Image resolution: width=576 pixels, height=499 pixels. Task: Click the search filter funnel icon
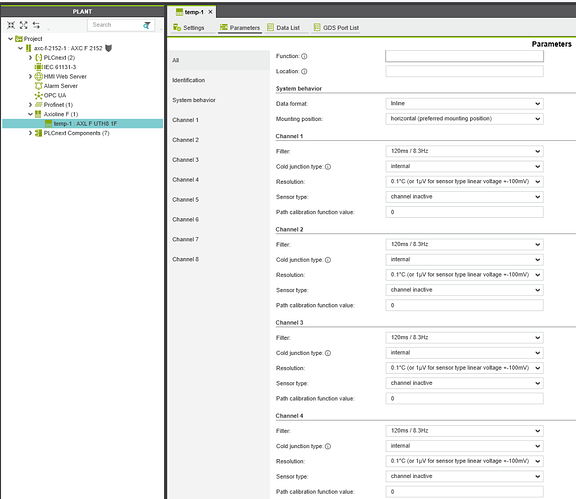(147, 25)
